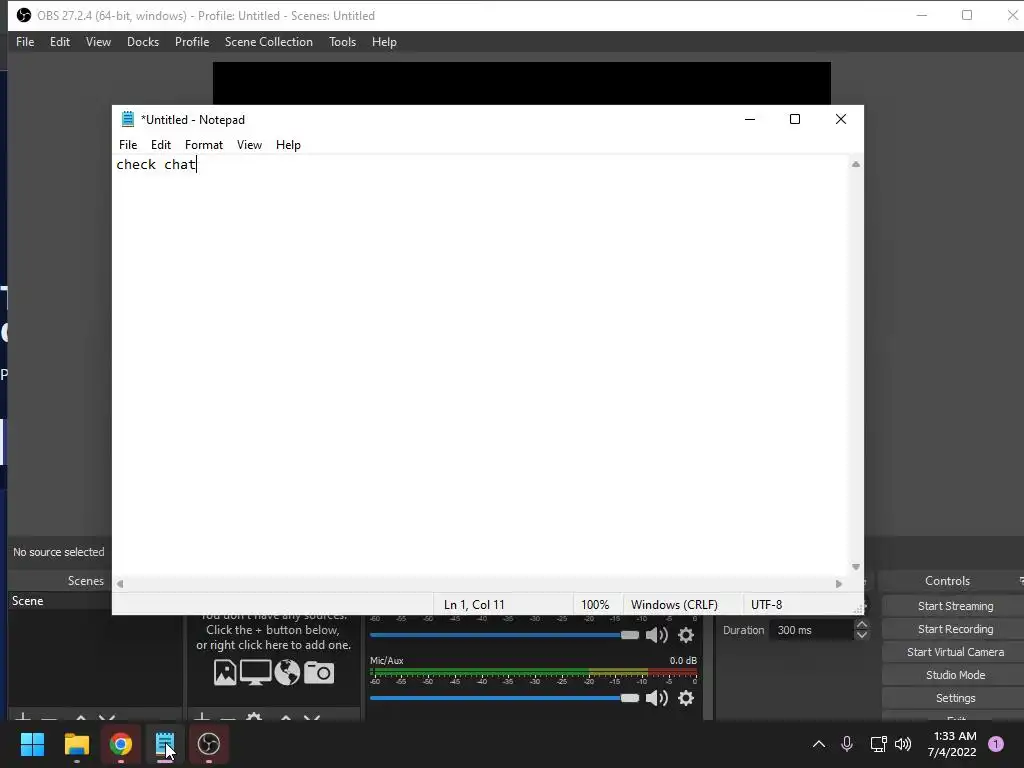Open Notepad's Edit menu
The width and height of the screenshot is (1024, 768).
tap(161, 145)
